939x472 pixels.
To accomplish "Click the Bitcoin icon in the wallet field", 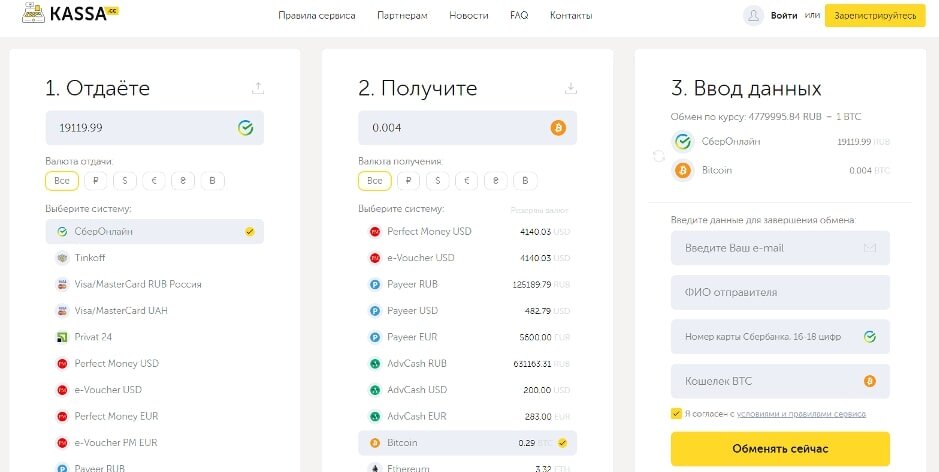I will tap(870, 381).
